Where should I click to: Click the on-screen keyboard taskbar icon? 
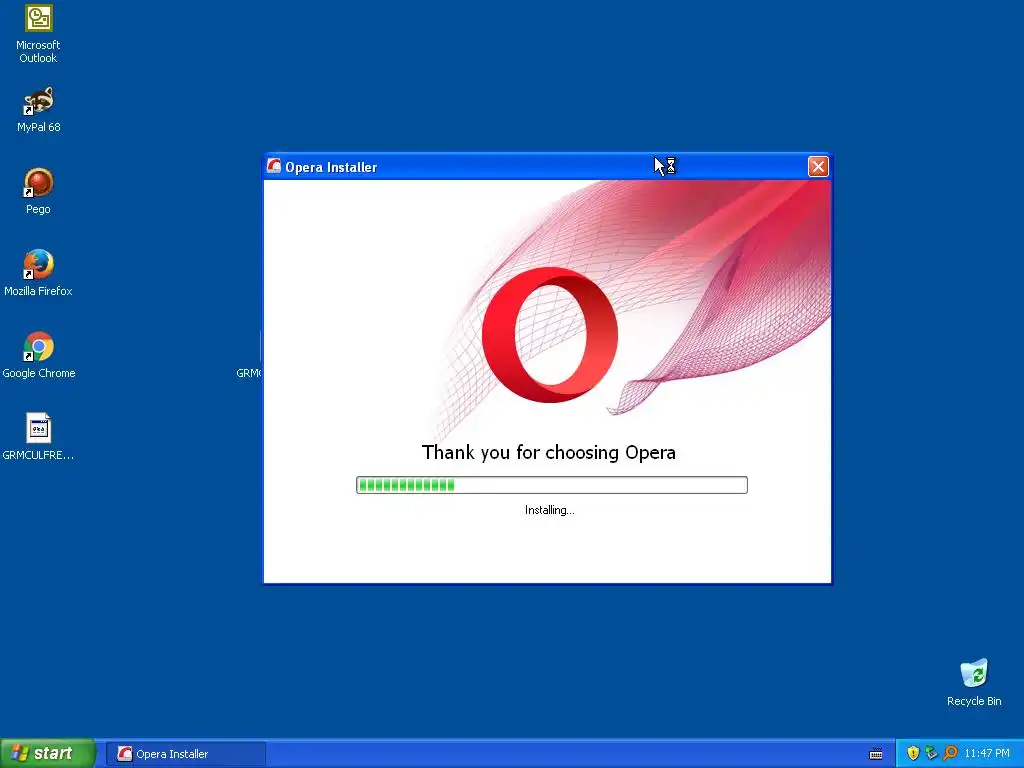(x=876, y=754)
